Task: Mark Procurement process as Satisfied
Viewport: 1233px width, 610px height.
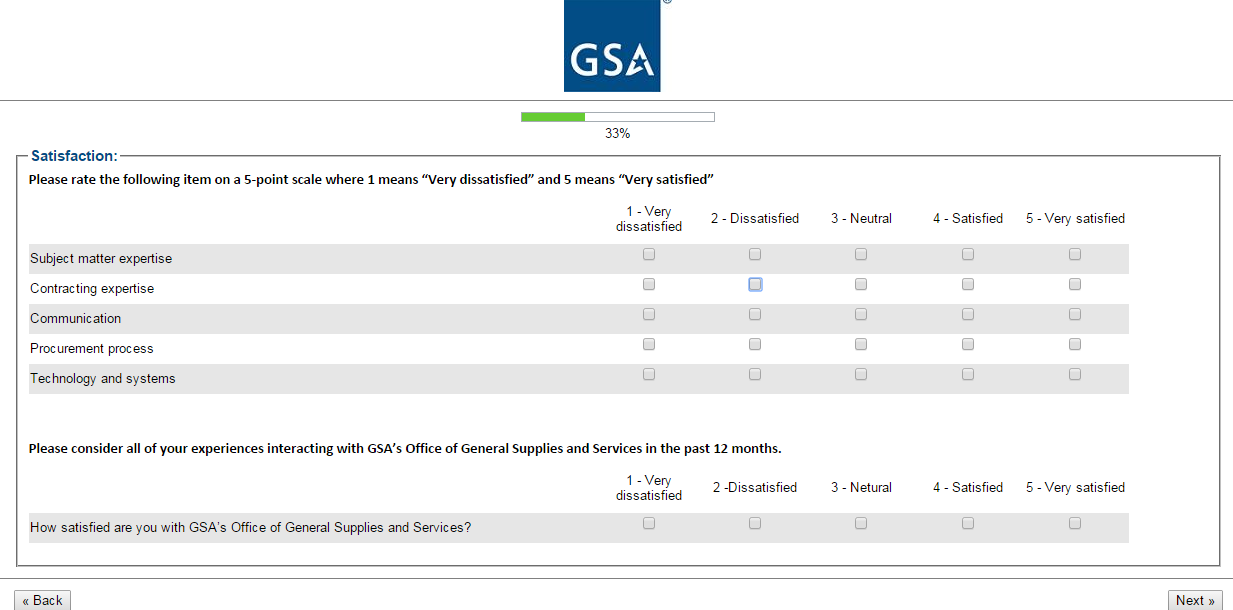Action: (968, 345)
